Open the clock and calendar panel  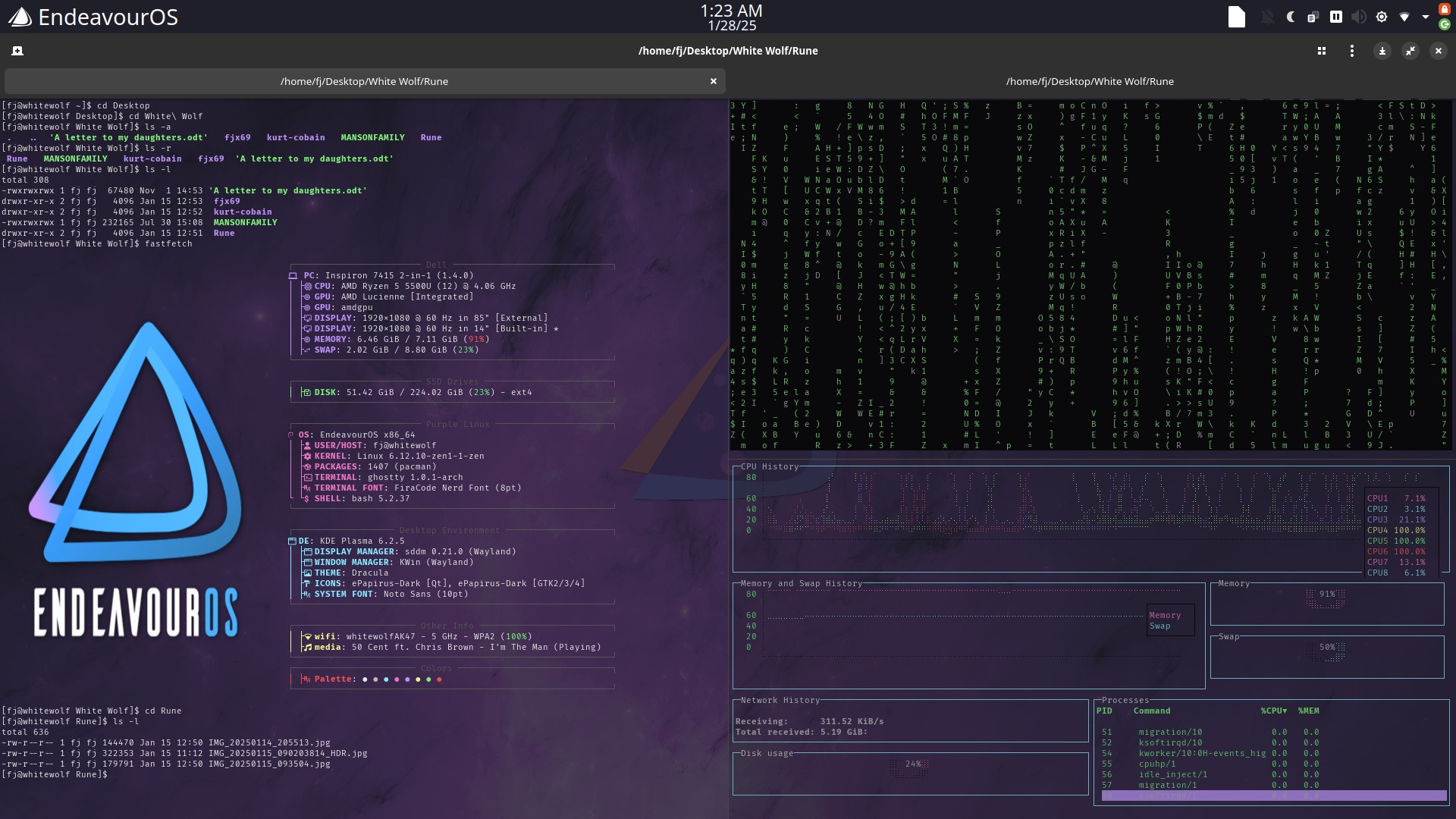point(731,17)
